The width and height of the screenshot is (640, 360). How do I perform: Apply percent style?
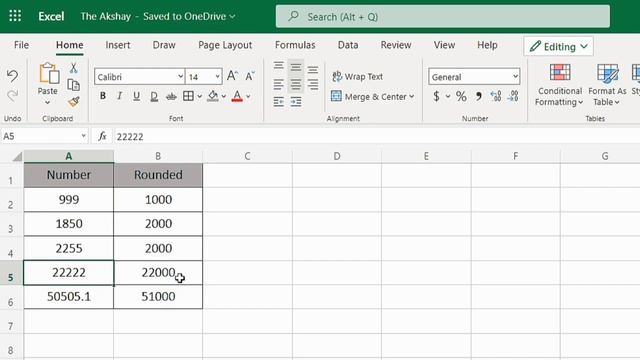coord(461,96)
